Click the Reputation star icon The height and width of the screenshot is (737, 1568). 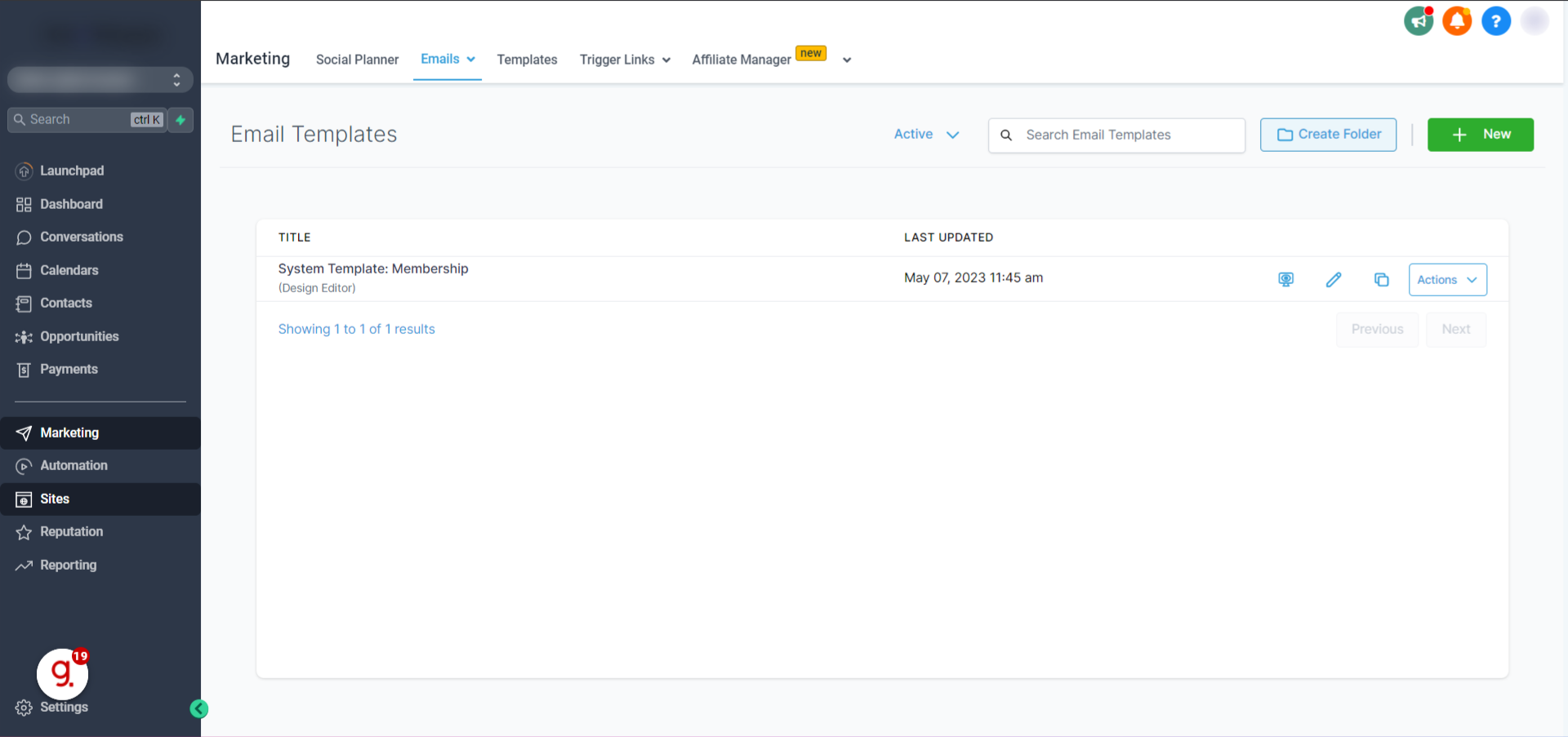click(x=24, y=532)
